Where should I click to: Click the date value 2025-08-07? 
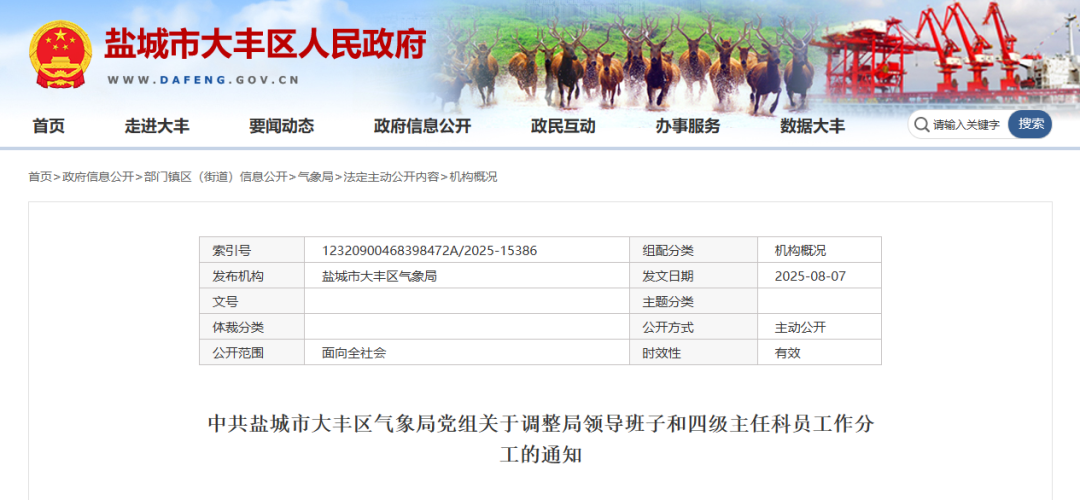(x=810, y=276)
